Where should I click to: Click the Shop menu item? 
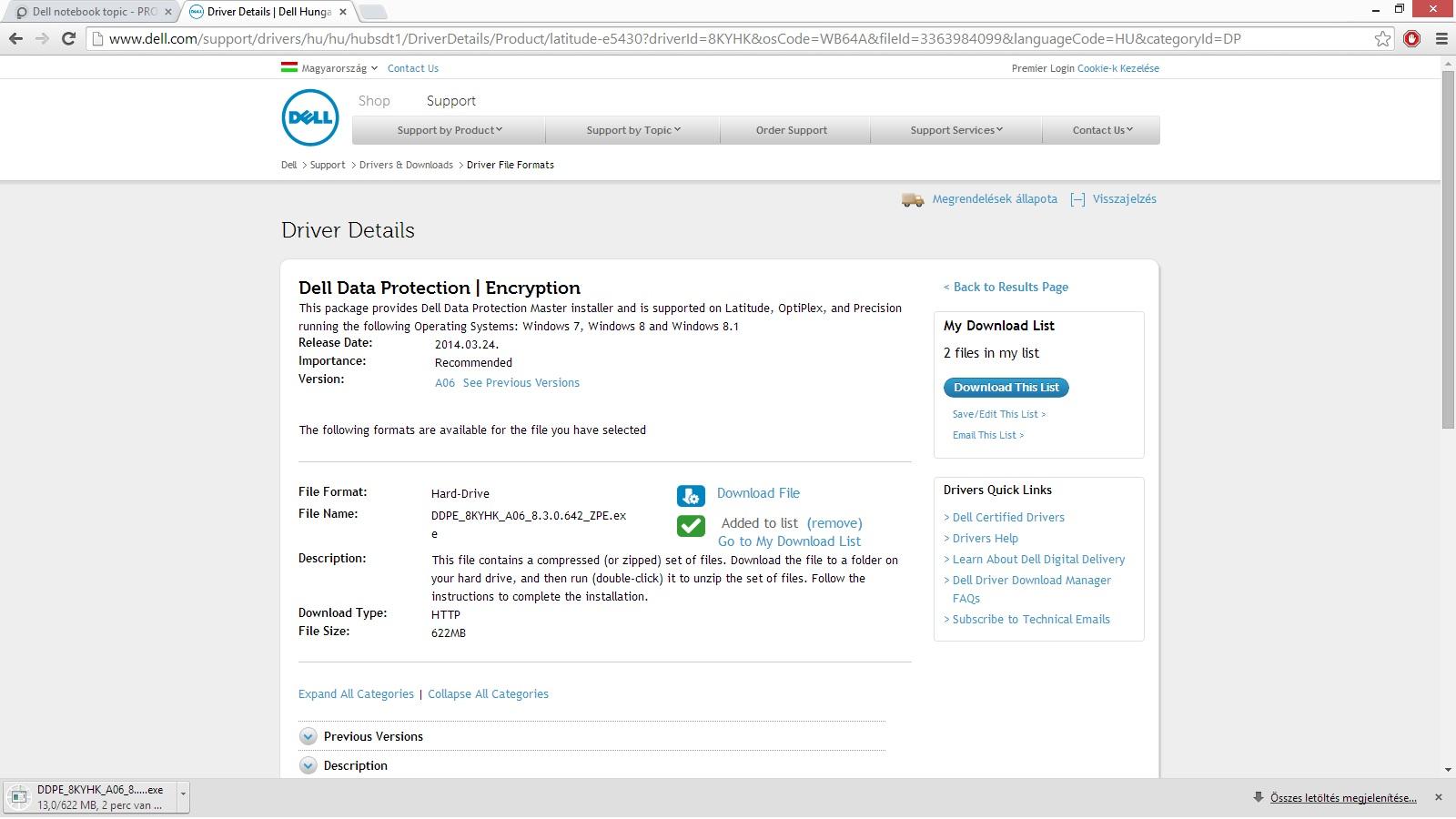(x=374, y=101)
